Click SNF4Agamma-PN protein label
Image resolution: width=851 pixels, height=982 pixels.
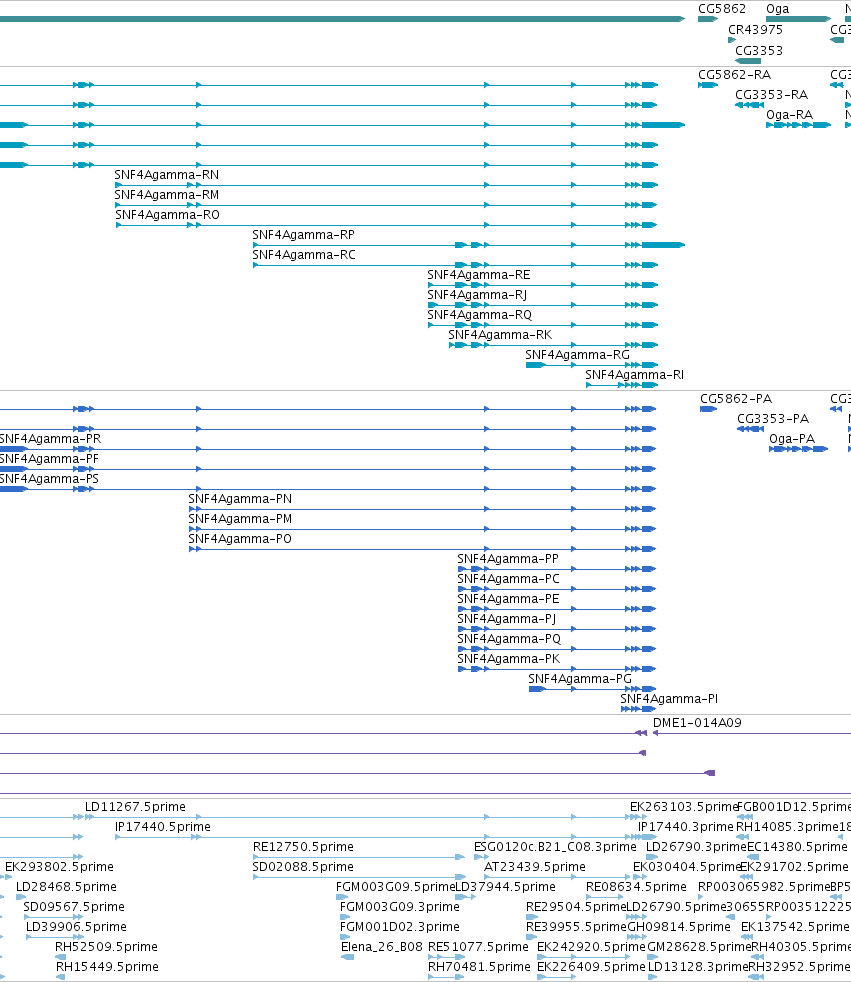(x=240, y=499)
